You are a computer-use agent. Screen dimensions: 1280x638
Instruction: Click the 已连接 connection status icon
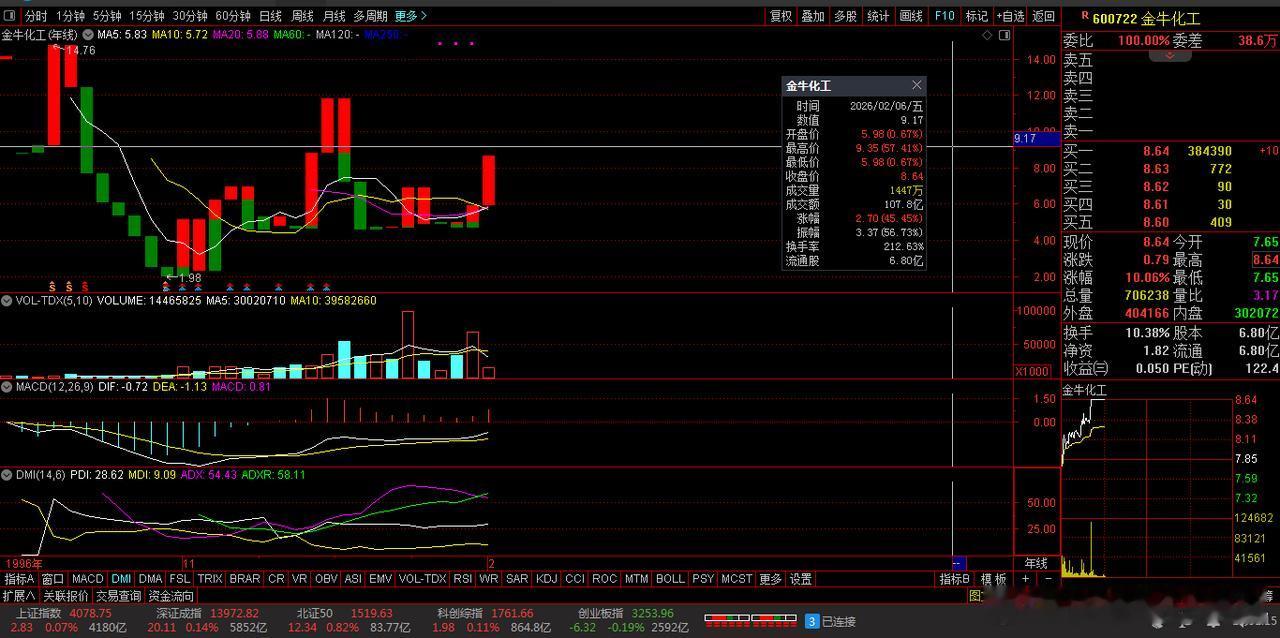click(812, 621)
